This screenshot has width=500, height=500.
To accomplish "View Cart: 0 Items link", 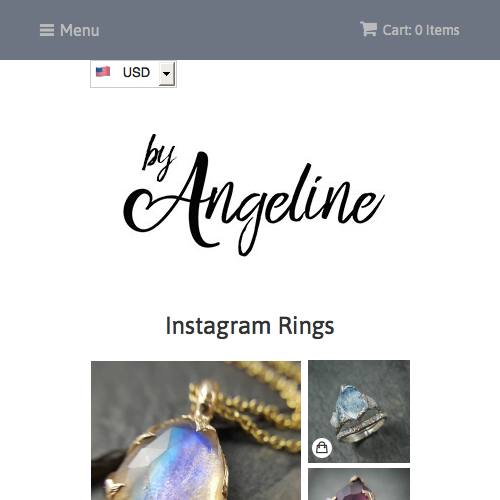I will pos(410,30).
